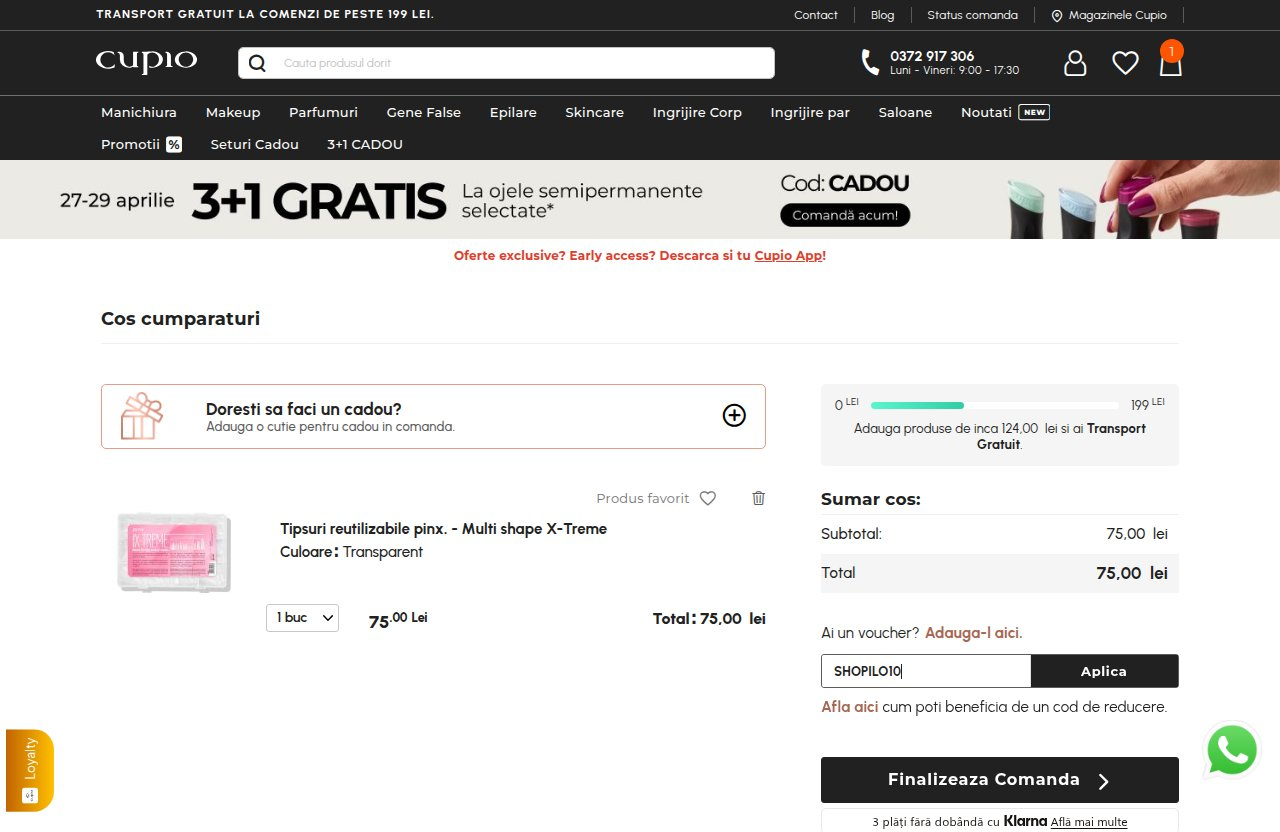1280x832 pixels.
Task: Click the Contact link
Action: point(816,15)
